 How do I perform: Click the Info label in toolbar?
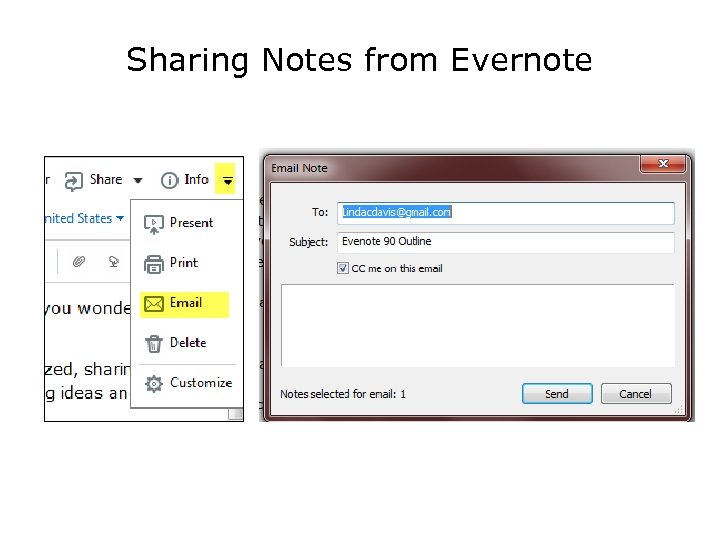[197, 180]
